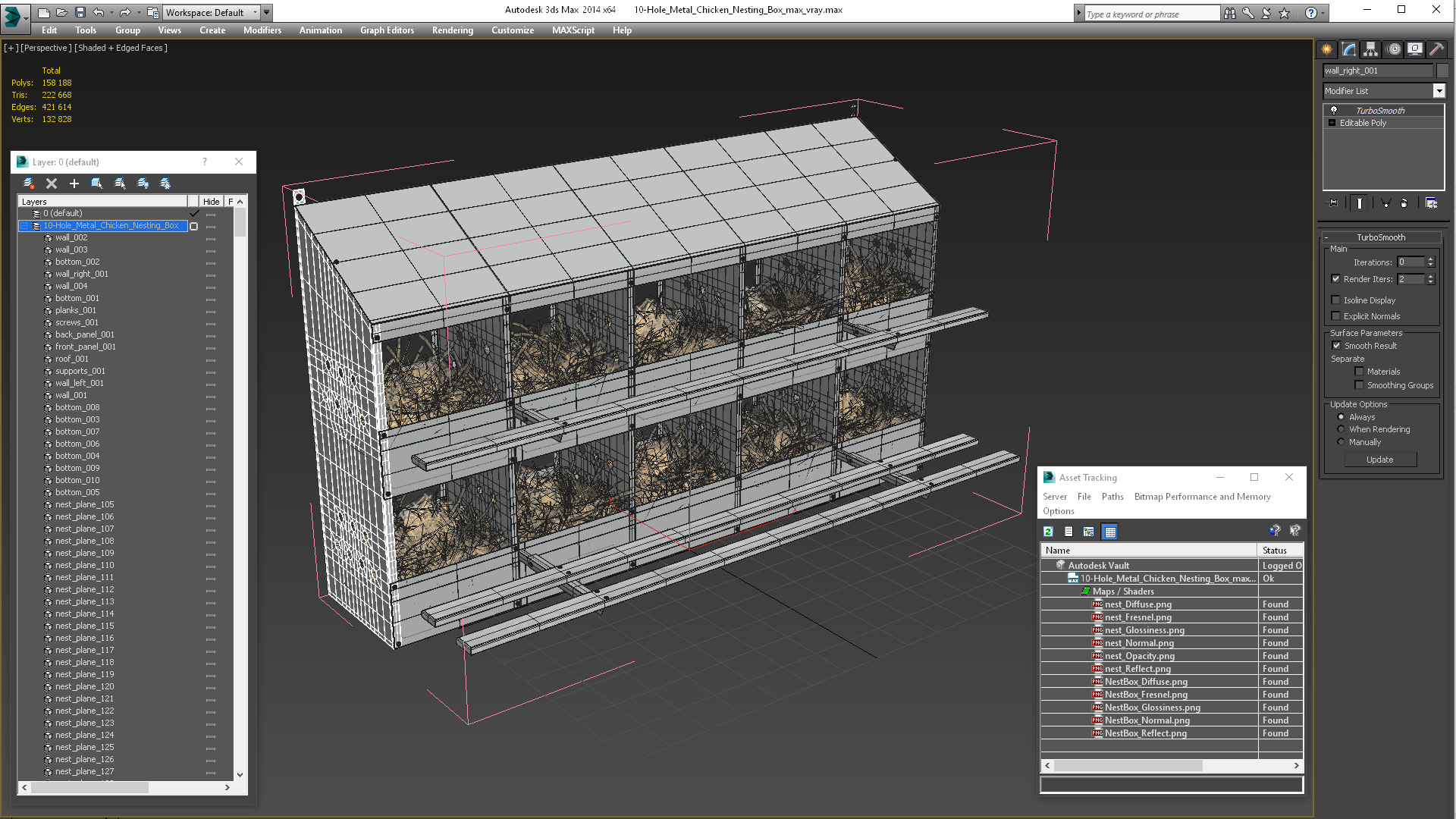Image resolution: width=1456 pixels, height=819 pixels.
Task: Click Add Selected Objects plus icon
Action: coord(74,184)
